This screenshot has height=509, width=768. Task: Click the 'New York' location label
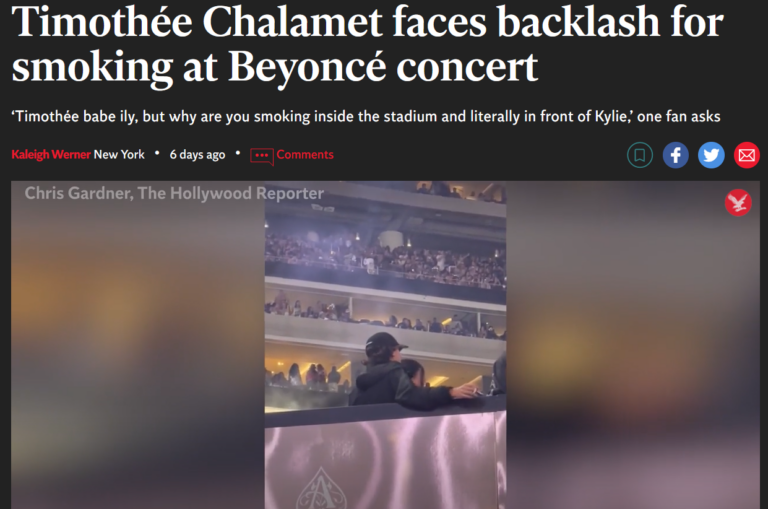[119, 155]
